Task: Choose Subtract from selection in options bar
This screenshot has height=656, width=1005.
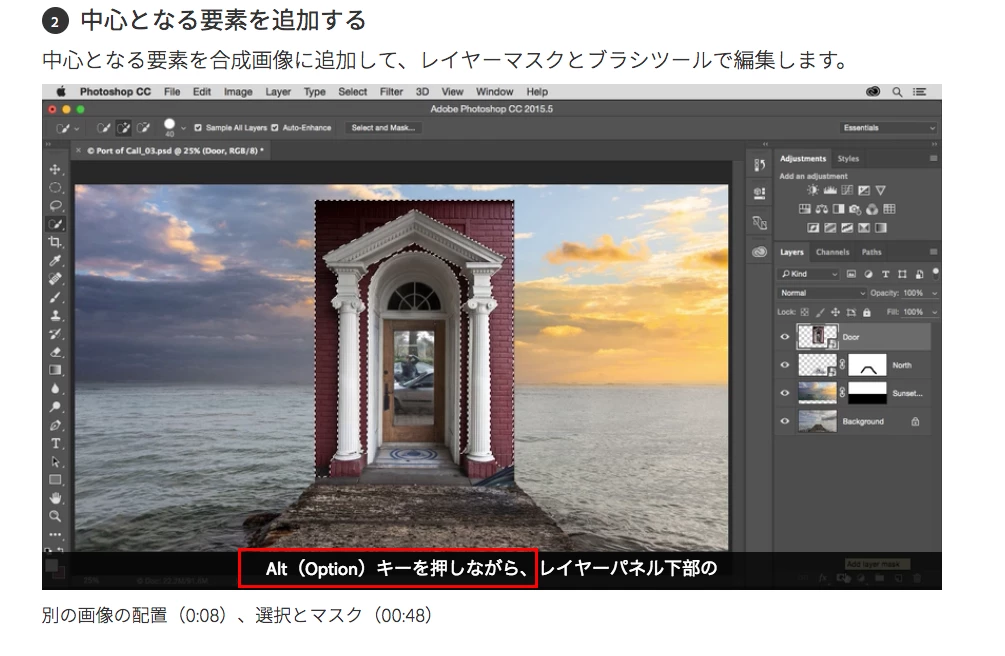Action: 144,128
